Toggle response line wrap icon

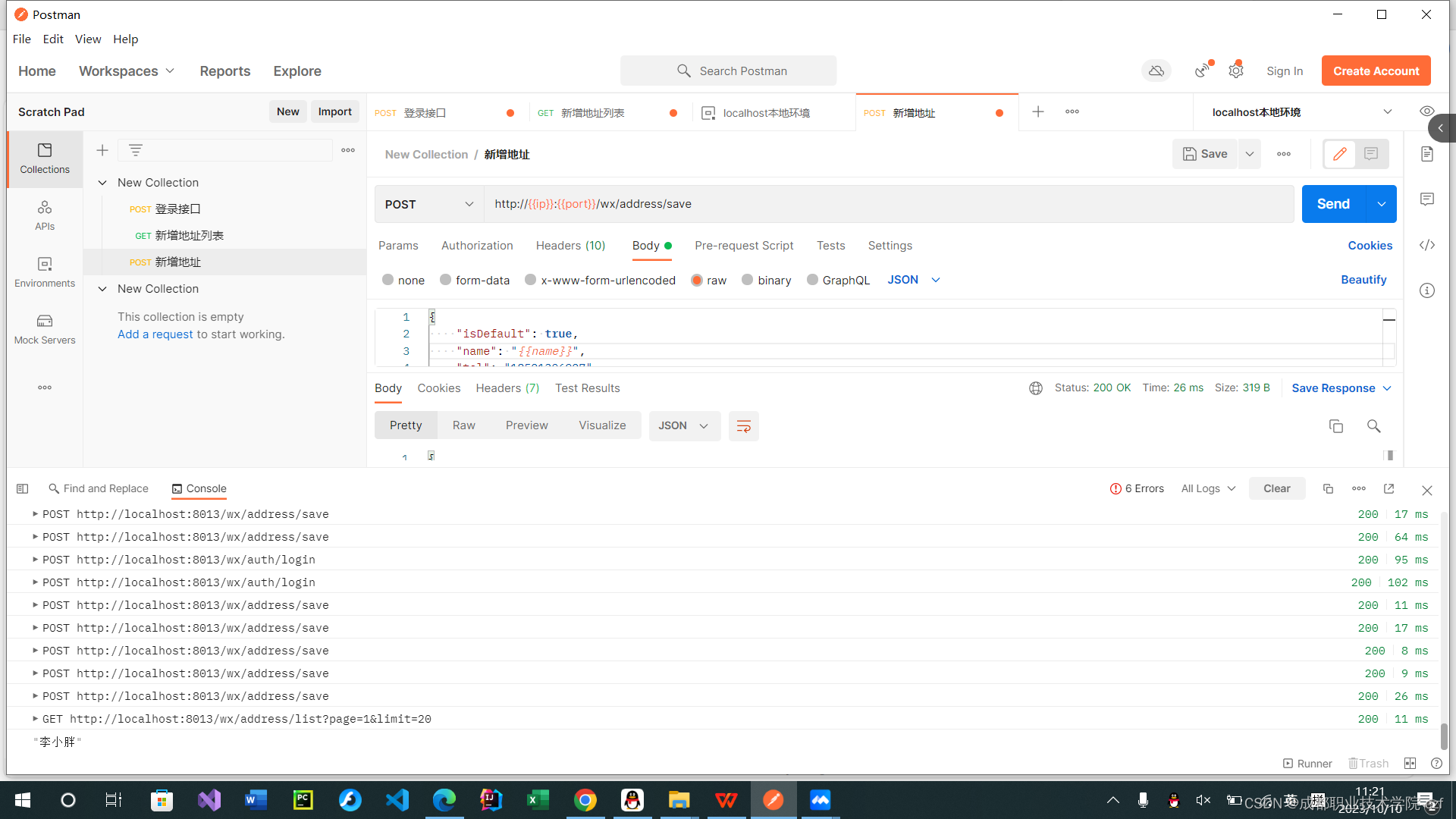click(x=743, y=426)
